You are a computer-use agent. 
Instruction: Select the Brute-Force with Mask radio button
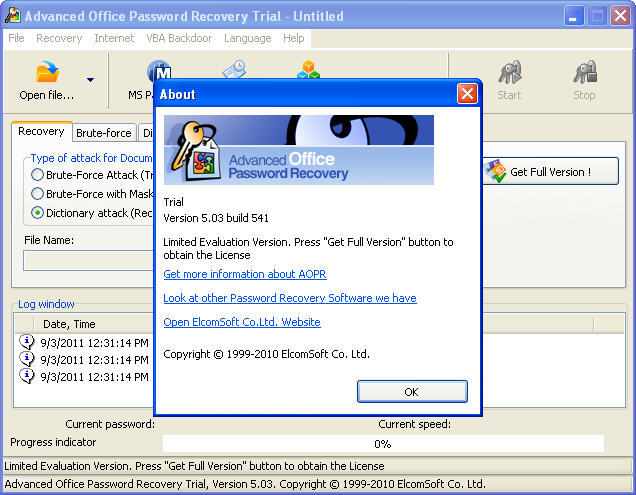37,194
